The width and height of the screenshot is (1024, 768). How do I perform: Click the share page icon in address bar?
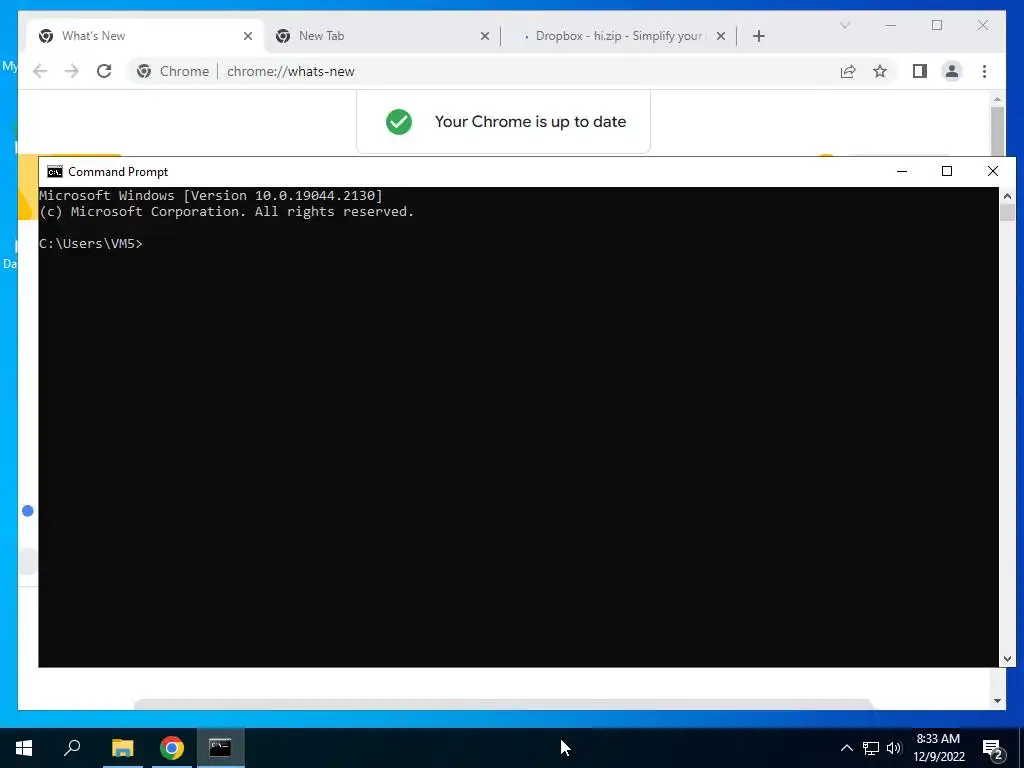point(848,71)
